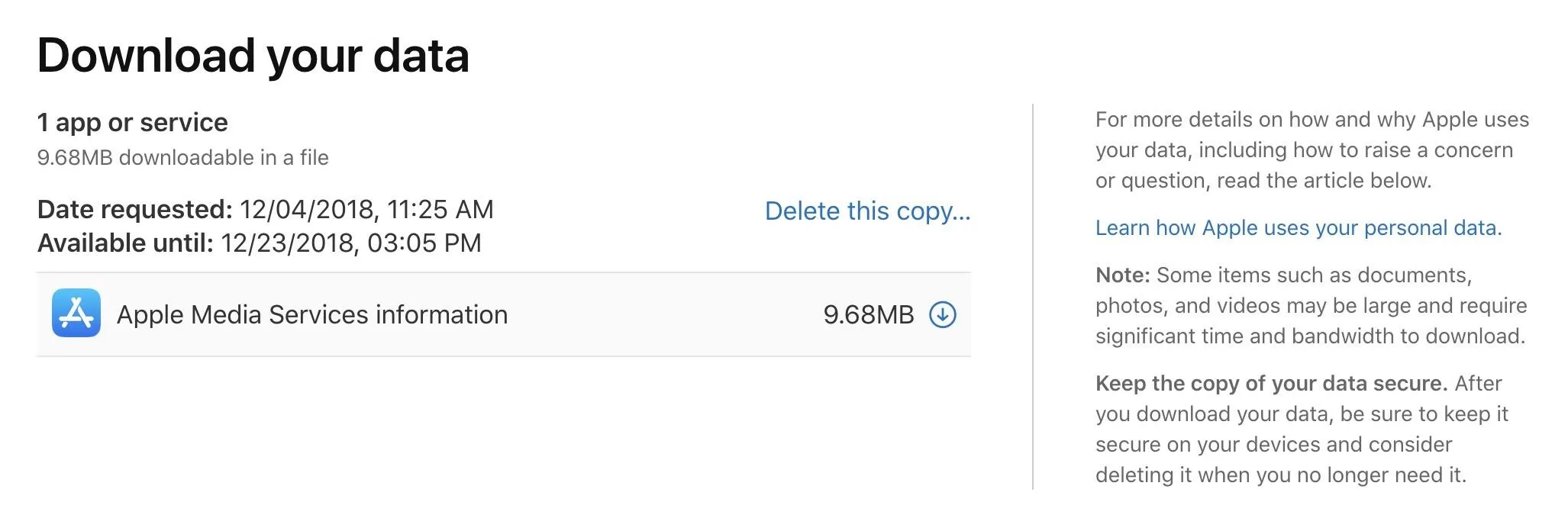Click the 12/04/2018, 11:25 AM timestamp
This screenshot has height=531, width=1568.
click(367, 210)
